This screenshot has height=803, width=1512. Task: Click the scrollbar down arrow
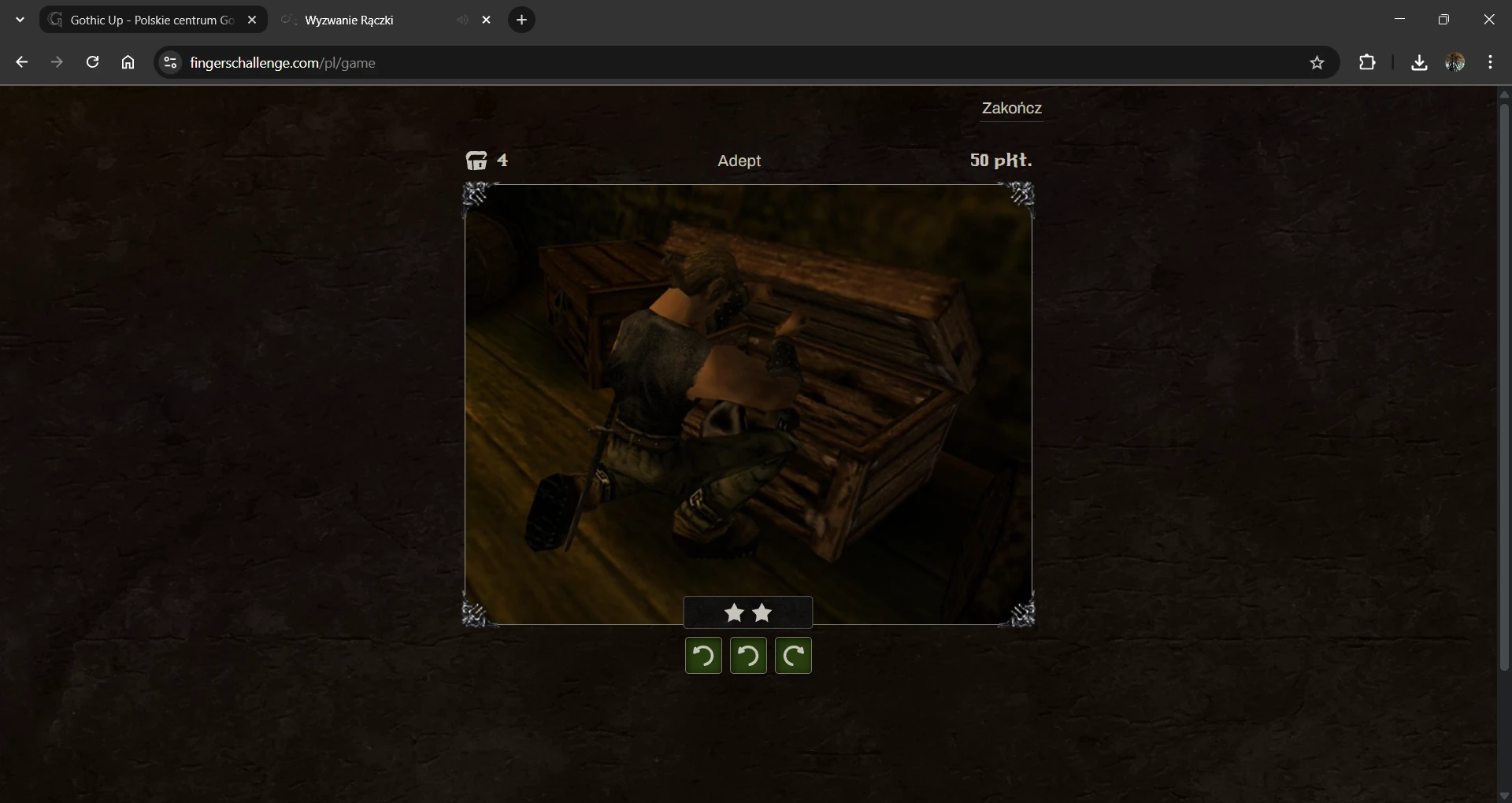click(x=1504, y=796)
